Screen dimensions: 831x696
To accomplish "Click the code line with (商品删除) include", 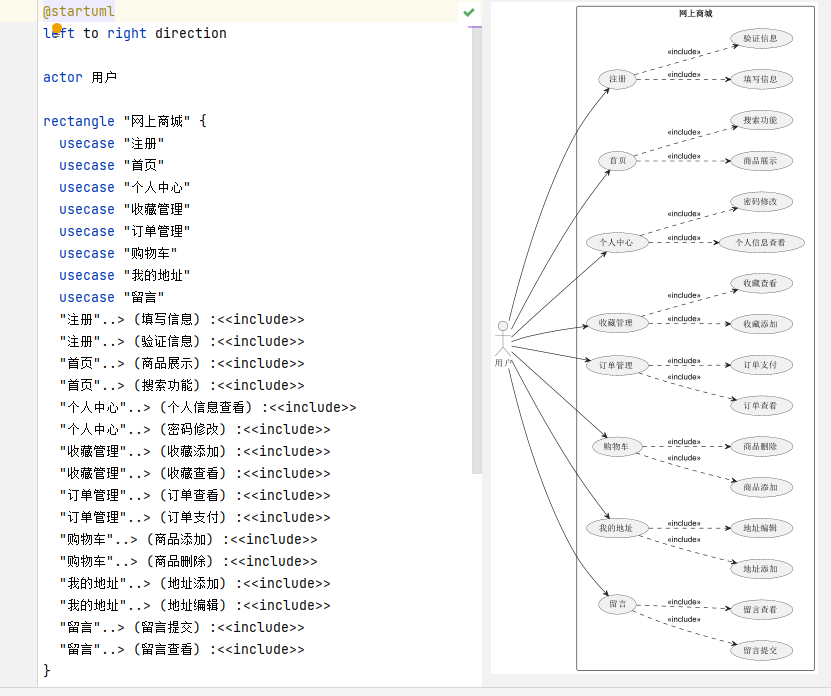I will (x=188, y=561).
